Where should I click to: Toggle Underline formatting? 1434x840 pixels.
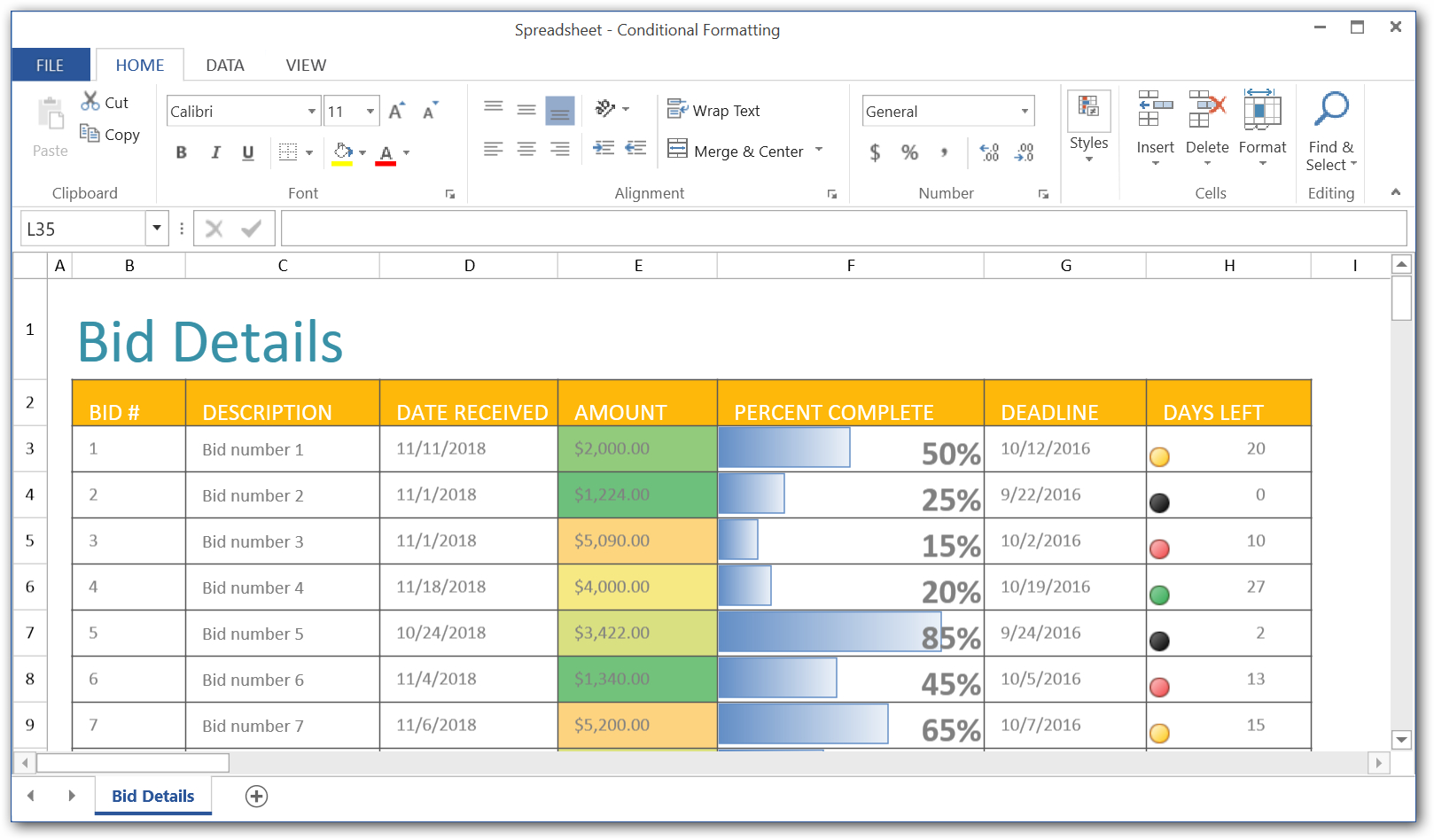[248, 152]
